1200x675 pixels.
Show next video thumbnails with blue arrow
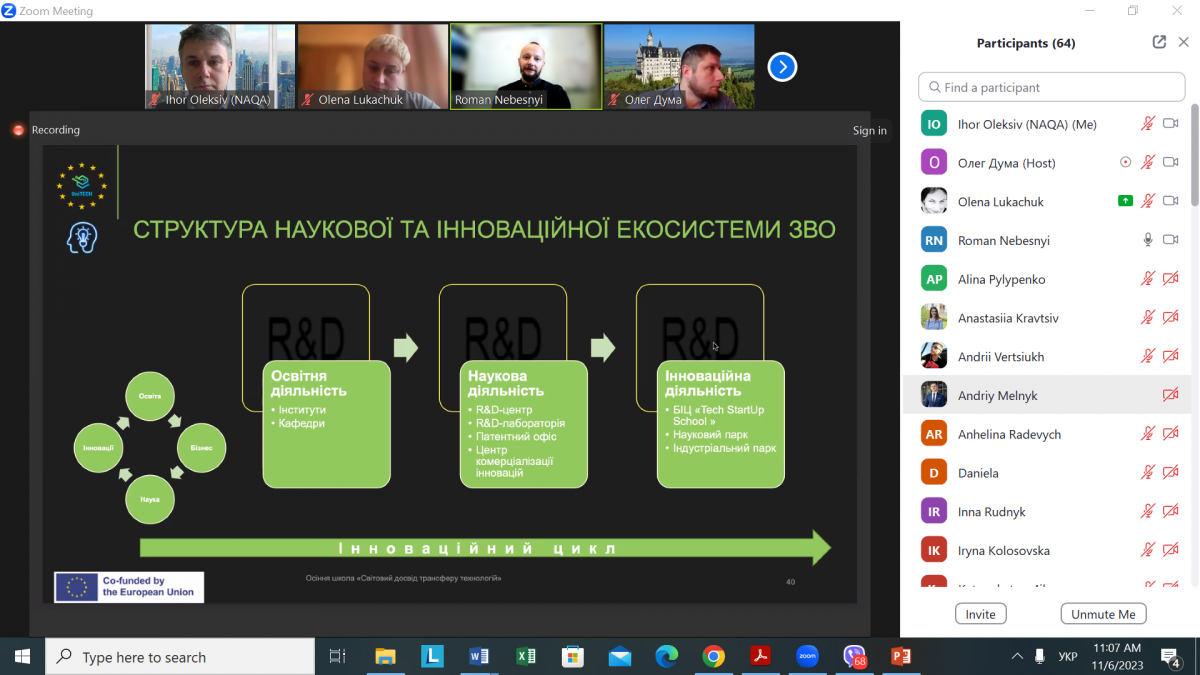(782, 67)
